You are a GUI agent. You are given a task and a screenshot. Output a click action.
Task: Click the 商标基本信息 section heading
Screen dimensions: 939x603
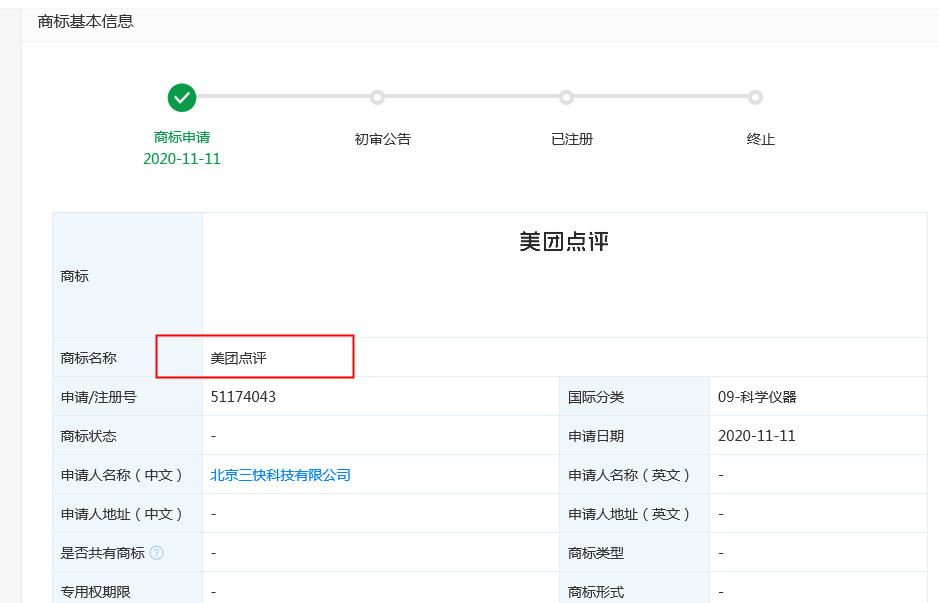click(x=86, y=22)
